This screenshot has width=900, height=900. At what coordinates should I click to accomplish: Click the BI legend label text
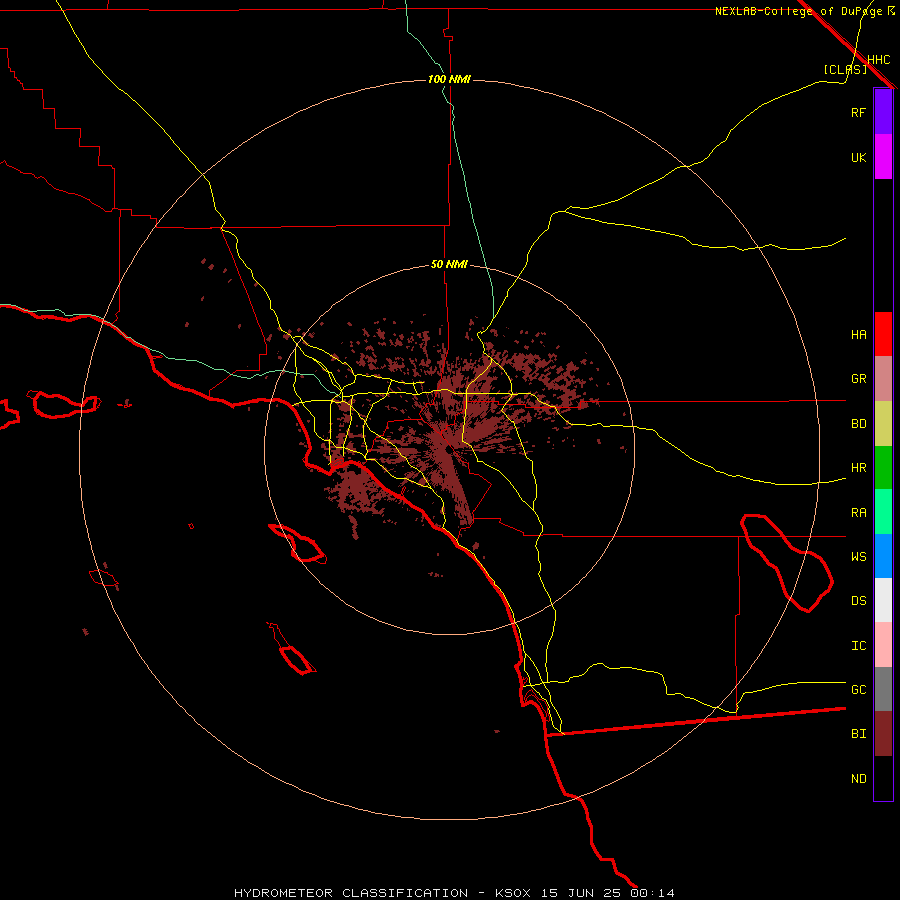click(x=858, y=734)
